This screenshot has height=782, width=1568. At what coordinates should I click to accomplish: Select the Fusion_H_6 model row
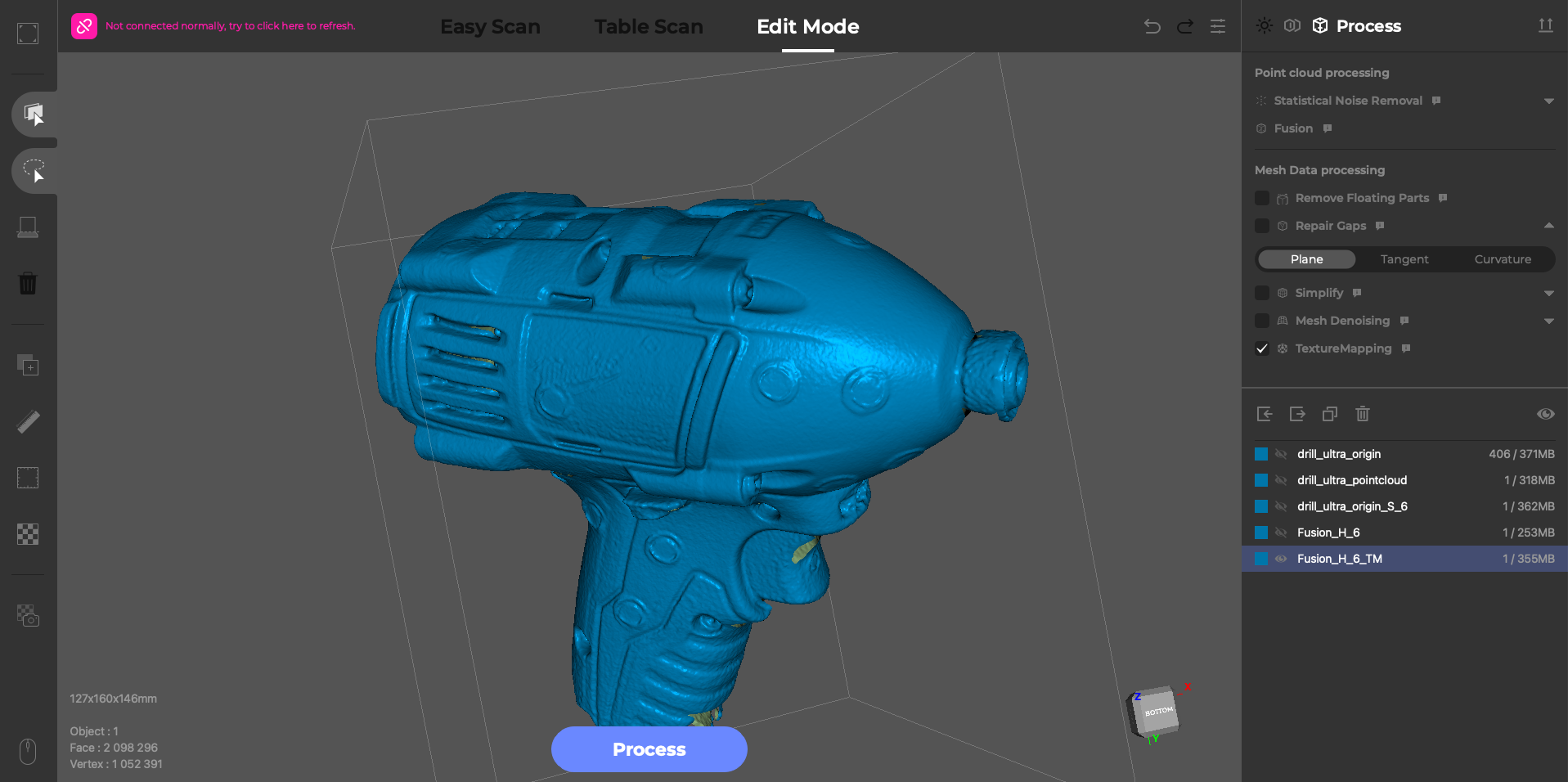(1404, 533)
